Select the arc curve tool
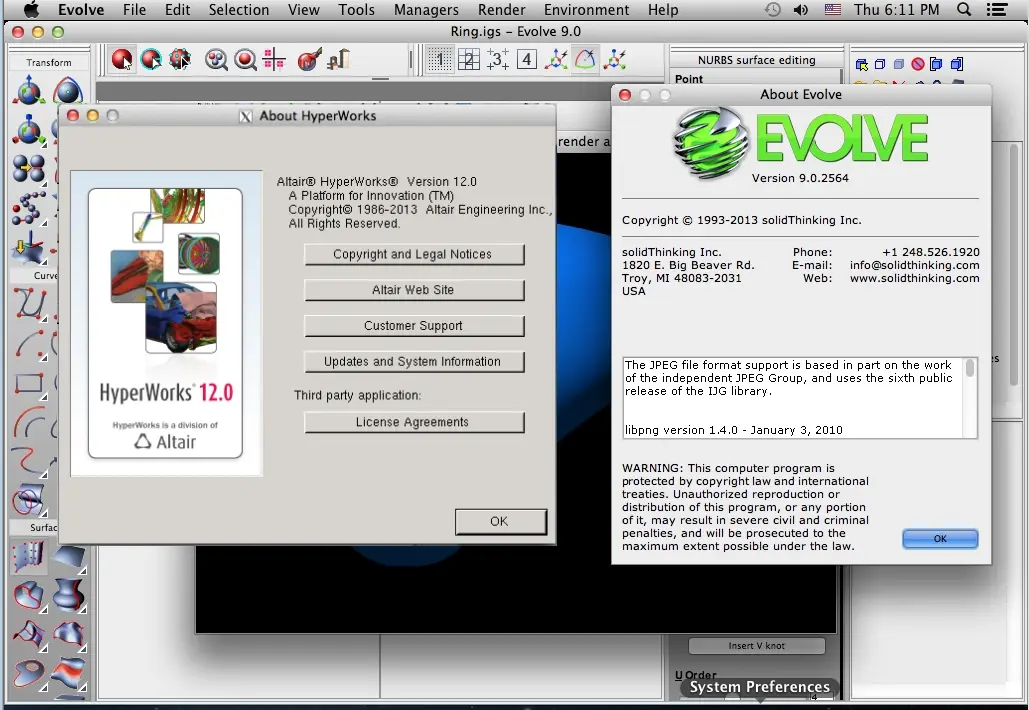The height and width of the screenshot is (710, 1029). [x=30, y=344]
